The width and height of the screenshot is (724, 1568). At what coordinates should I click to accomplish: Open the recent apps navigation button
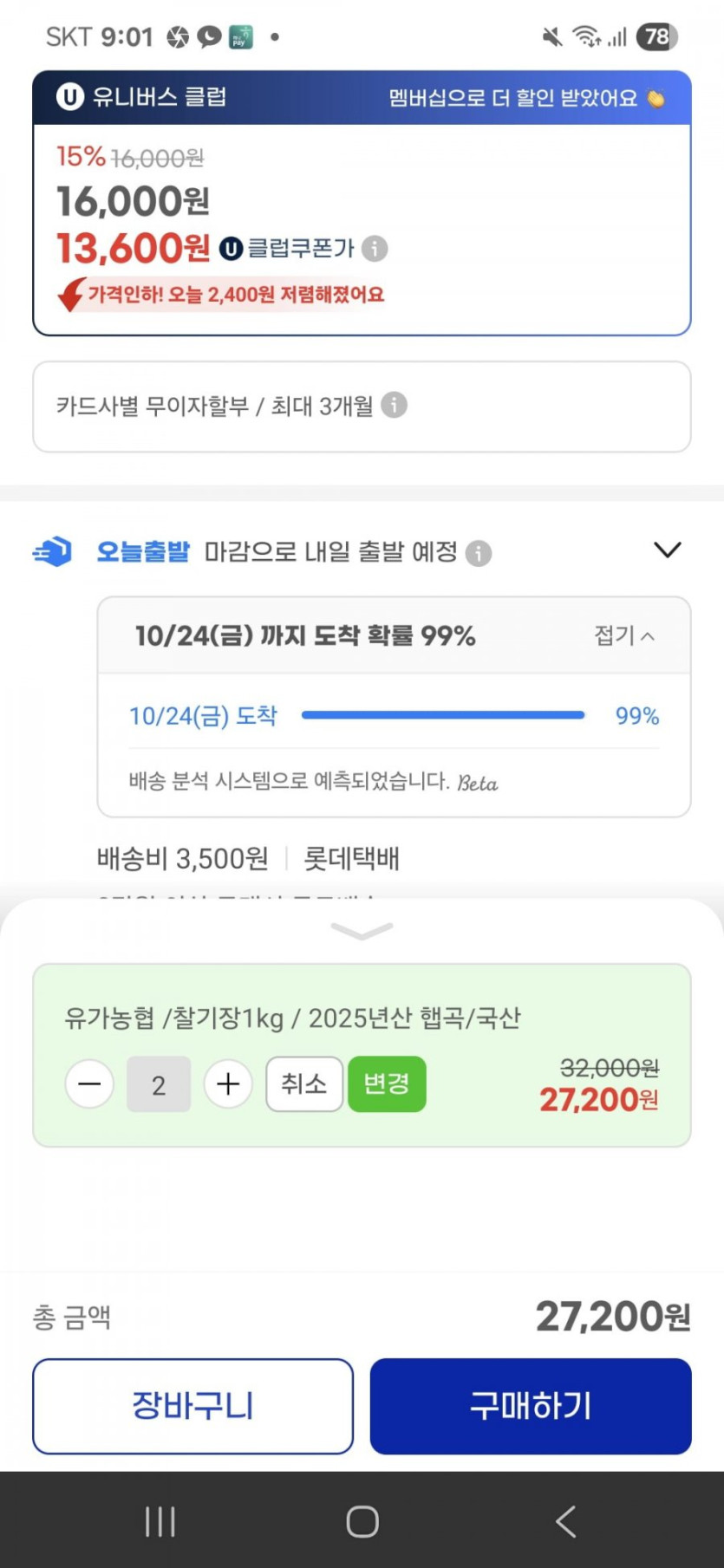click(160, 1521)
